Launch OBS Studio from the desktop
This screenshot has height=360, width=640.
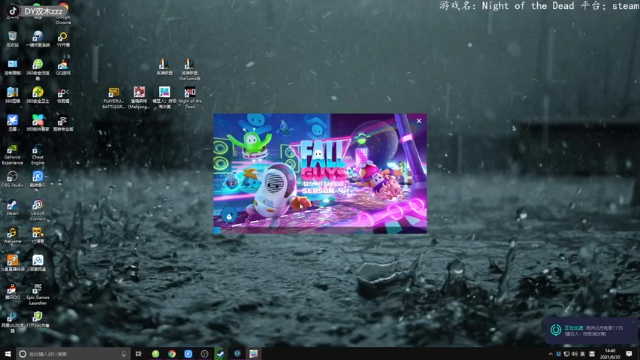(x=12, y=179)
